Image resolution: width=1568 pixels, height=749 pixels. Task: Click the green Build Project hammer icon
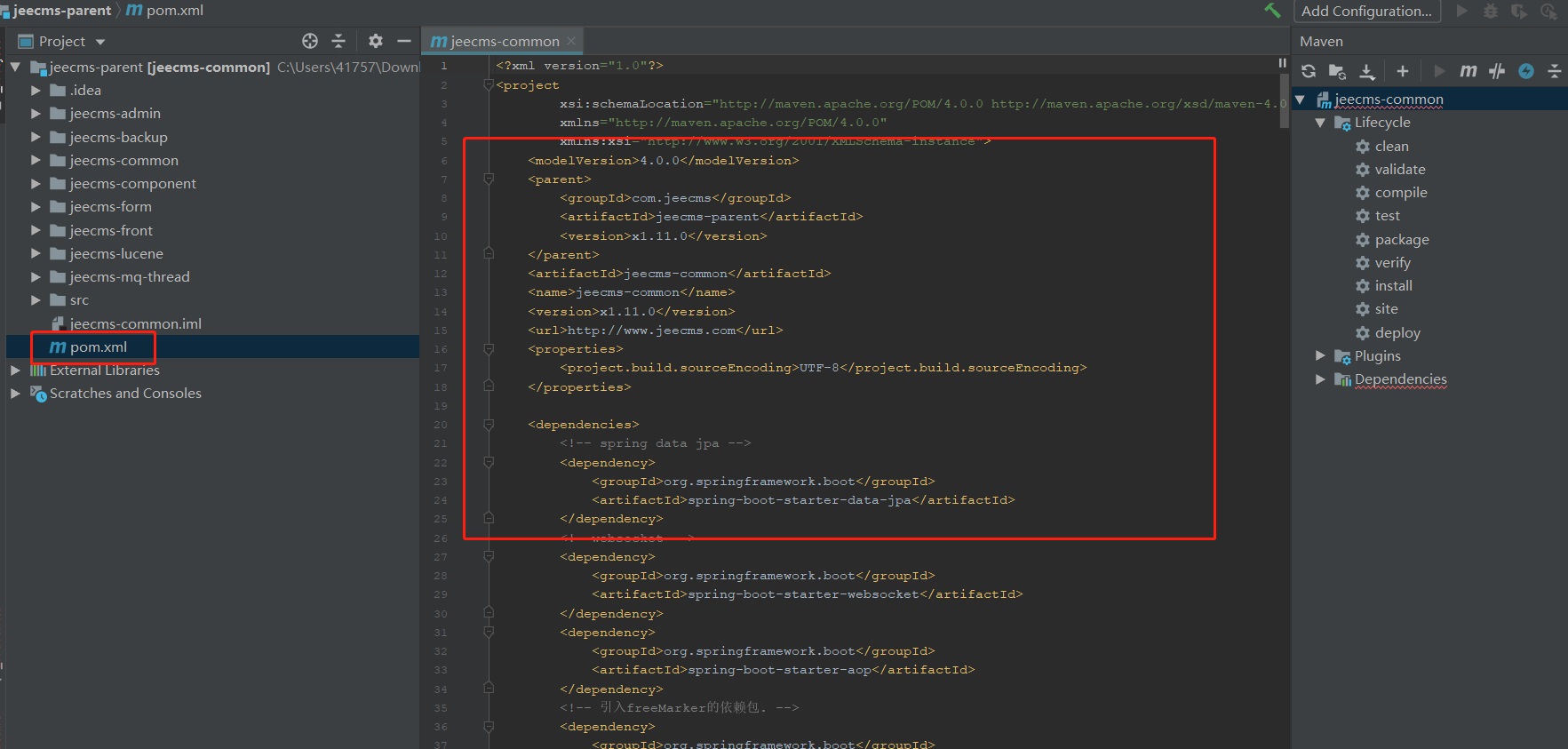pos(1272,11)
